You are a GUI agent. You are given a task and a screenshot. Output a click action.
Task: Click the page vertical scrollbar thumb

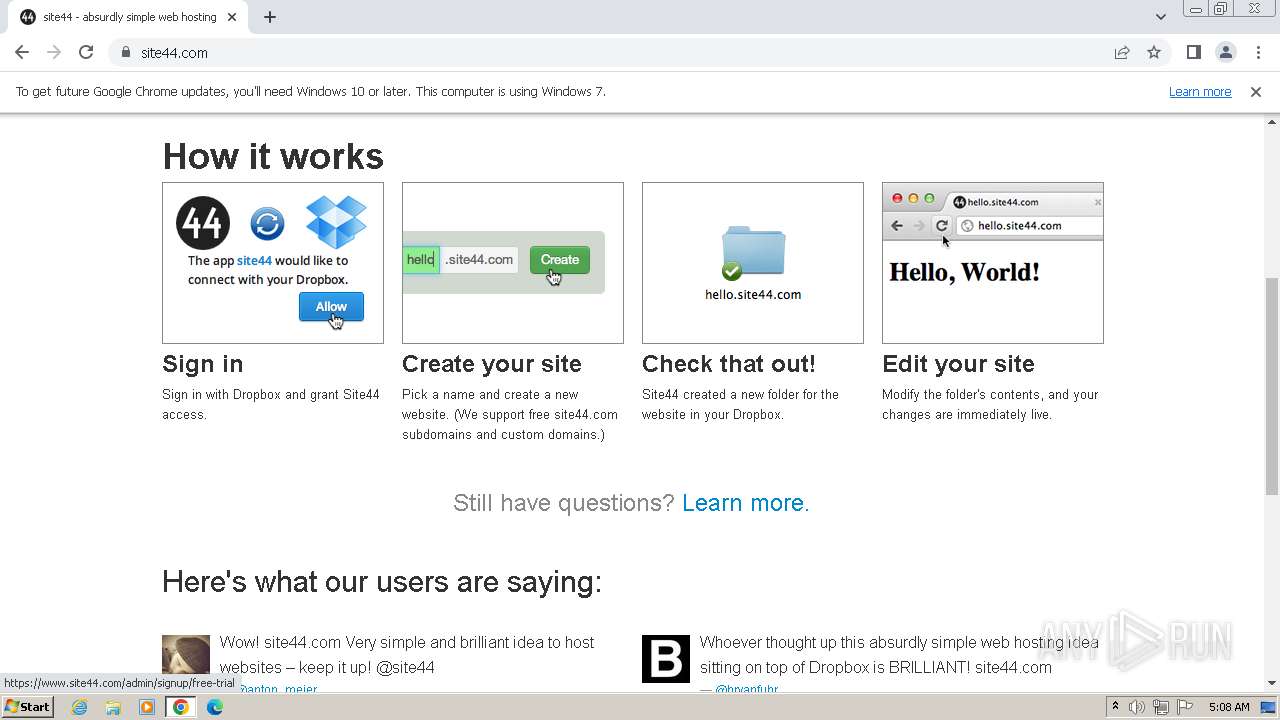(1272, 385)
